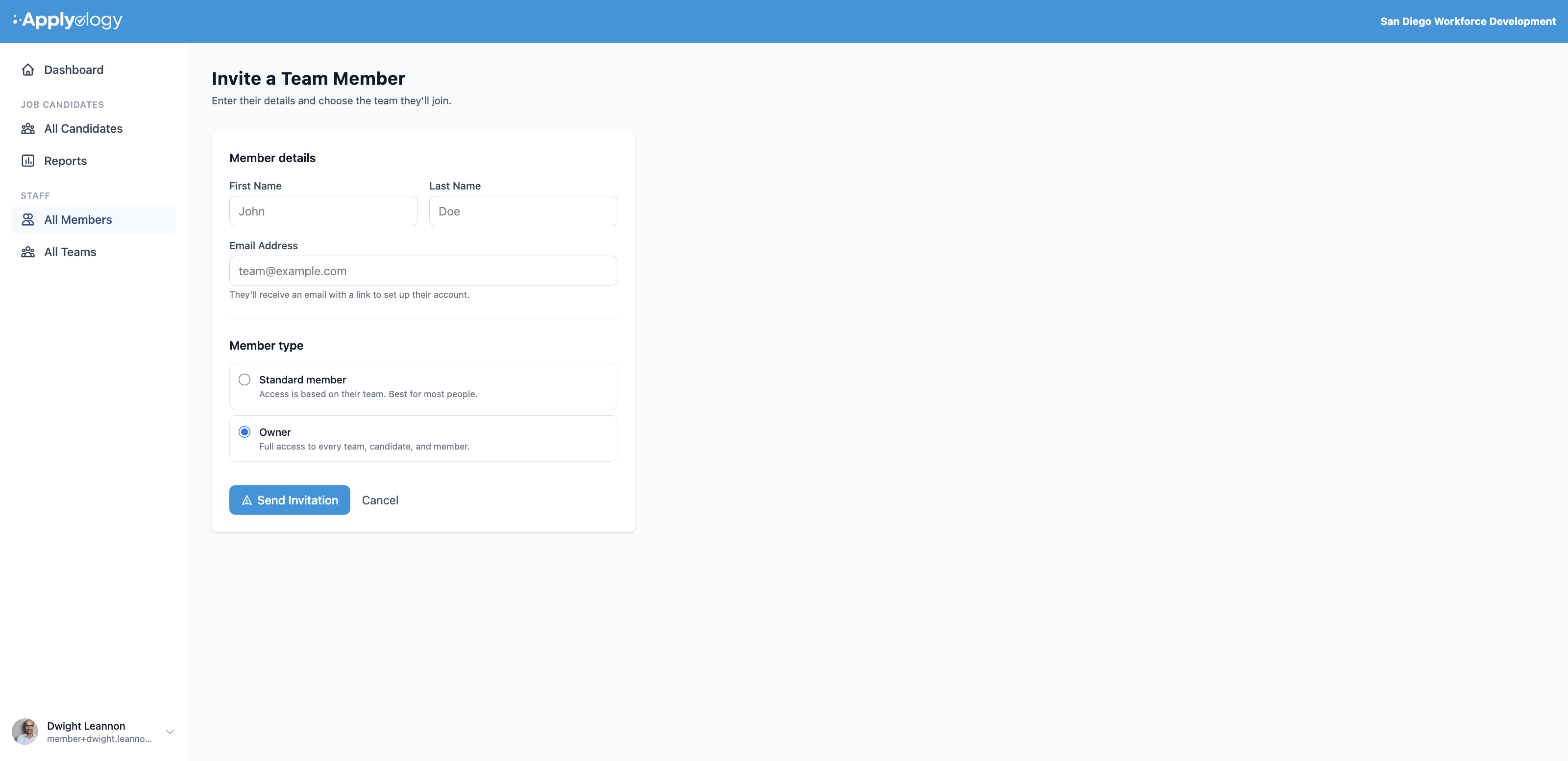This screenshot has height=761, width=1568.
Task: Click the STAFF section label
Action: (x=35, y=196)
